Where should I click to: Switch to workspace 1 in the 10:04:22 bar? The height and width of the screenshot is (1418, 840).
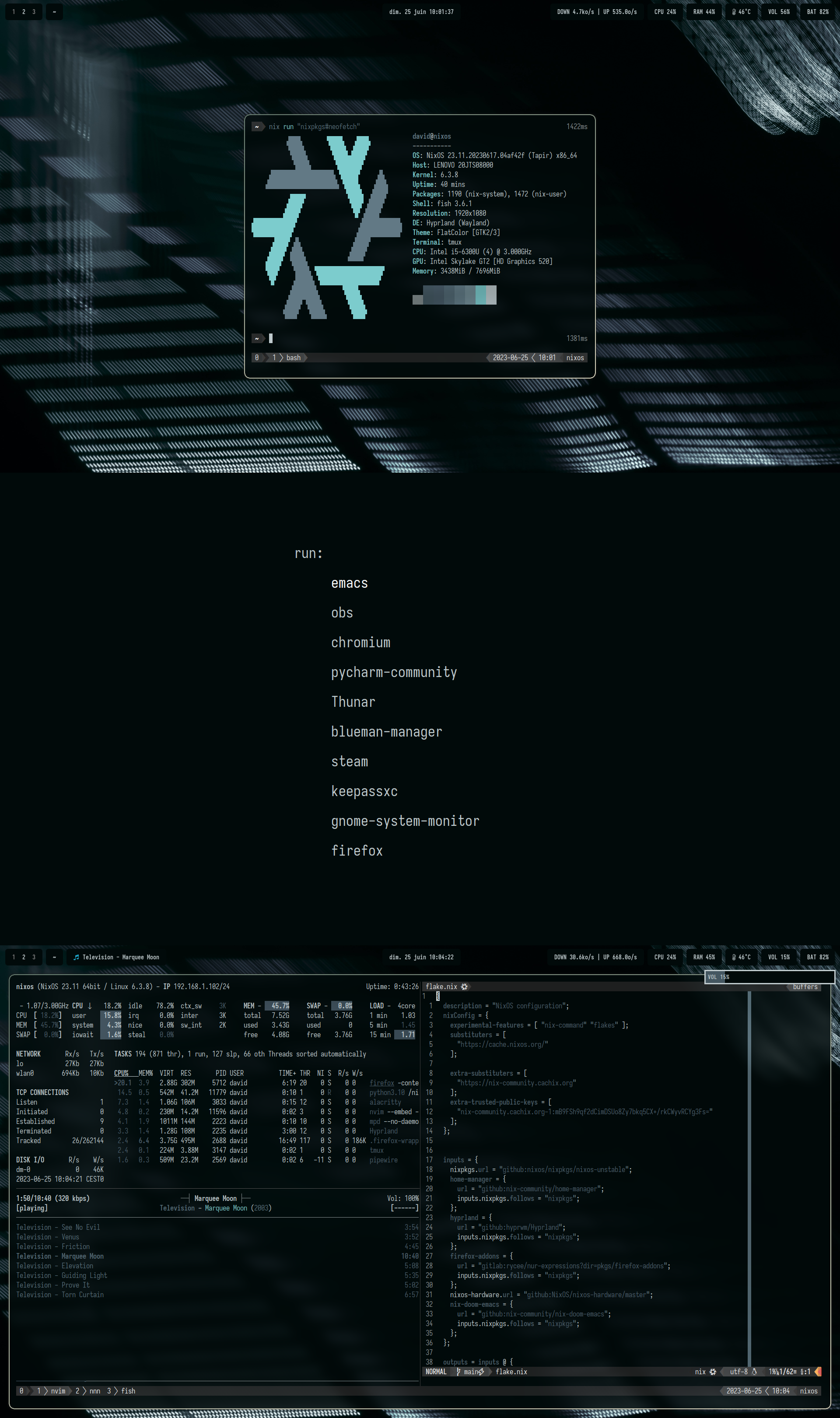pyautogui.click(x=14, y=957)
